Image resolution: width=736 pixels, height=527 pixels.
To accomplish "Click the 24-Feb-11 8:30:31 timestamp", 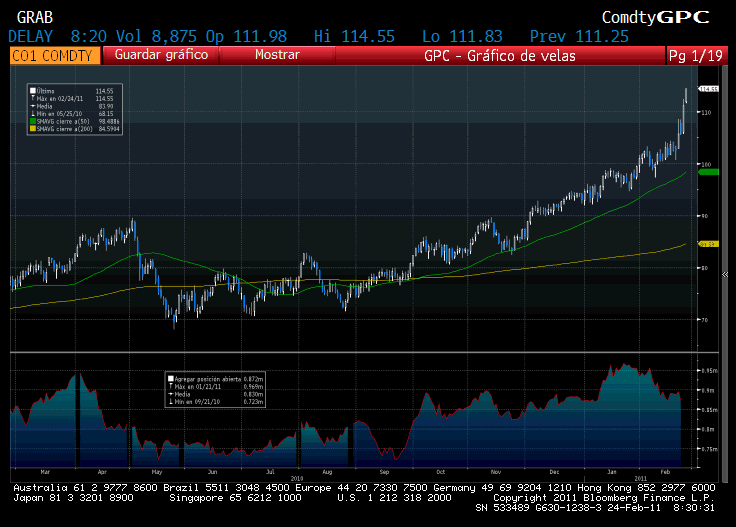I will [x=661, y=508].
